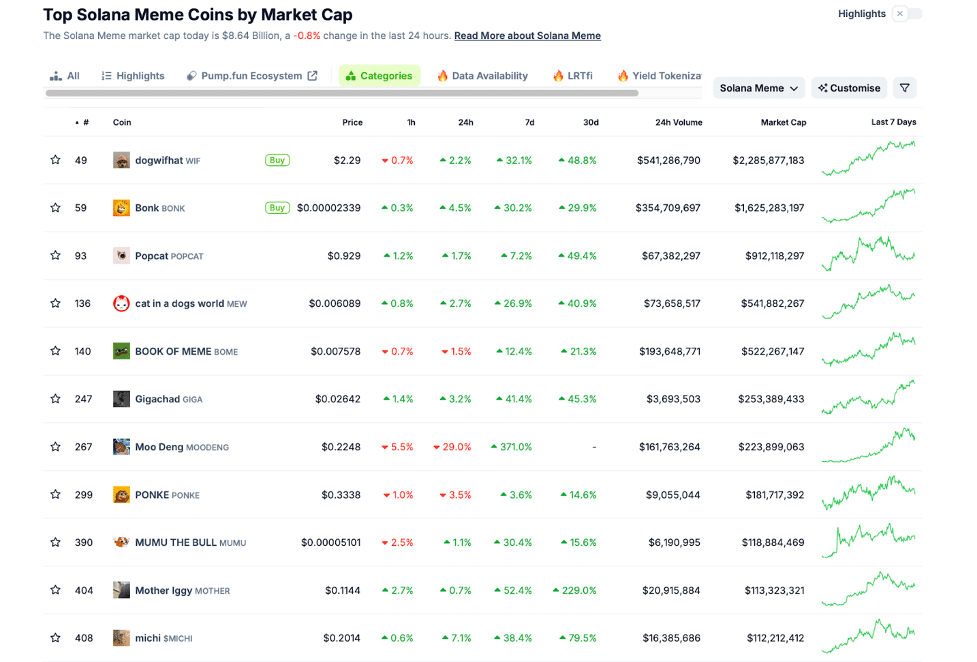Favorite dogwifhat with its star icon

coord(55,160)
